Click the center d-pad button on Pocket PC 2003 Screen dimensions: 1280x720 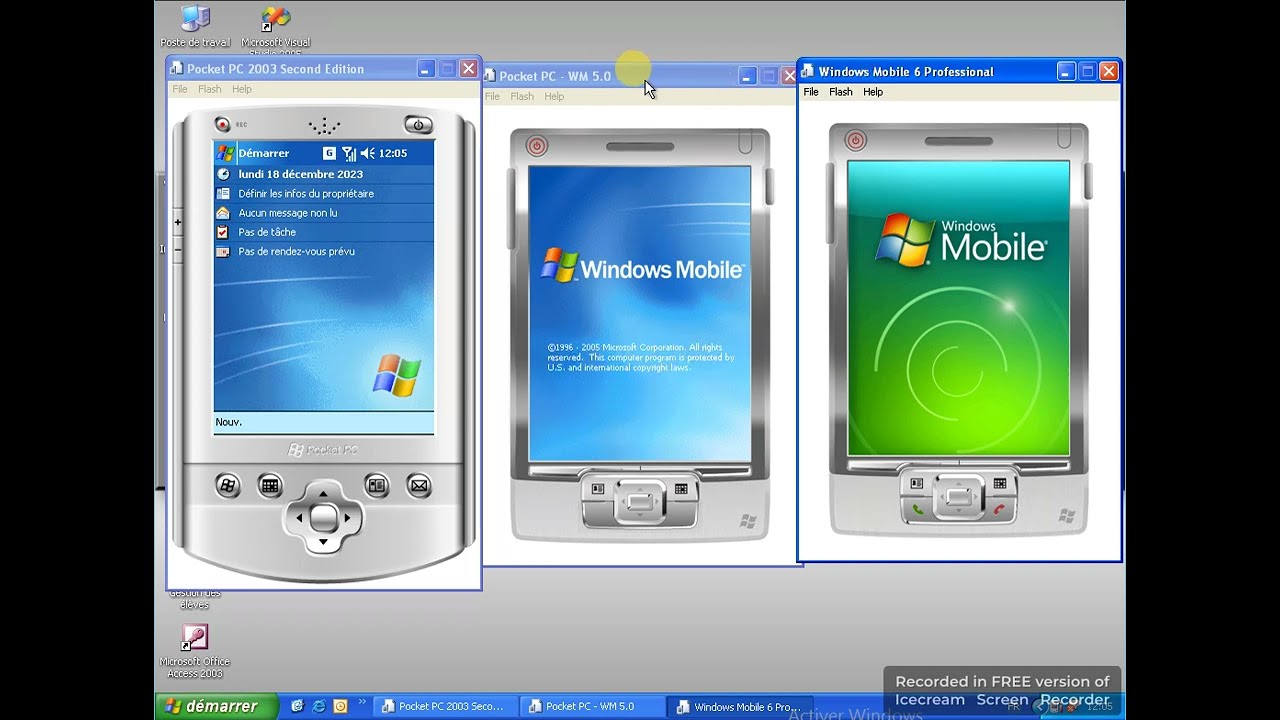click(323, 517)
